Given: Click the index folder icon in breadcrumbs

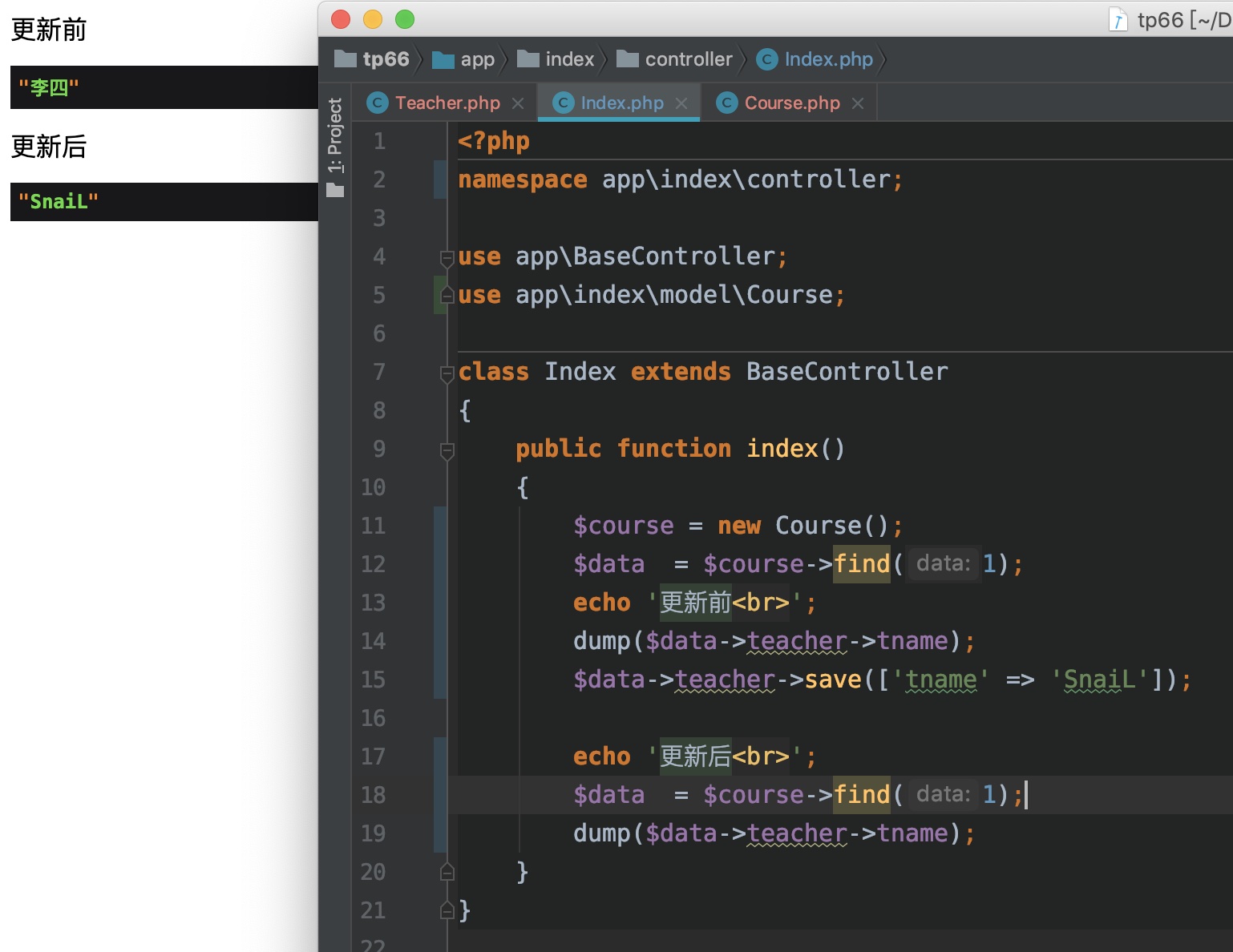Looking at the screenshot, I should (528, 58).
